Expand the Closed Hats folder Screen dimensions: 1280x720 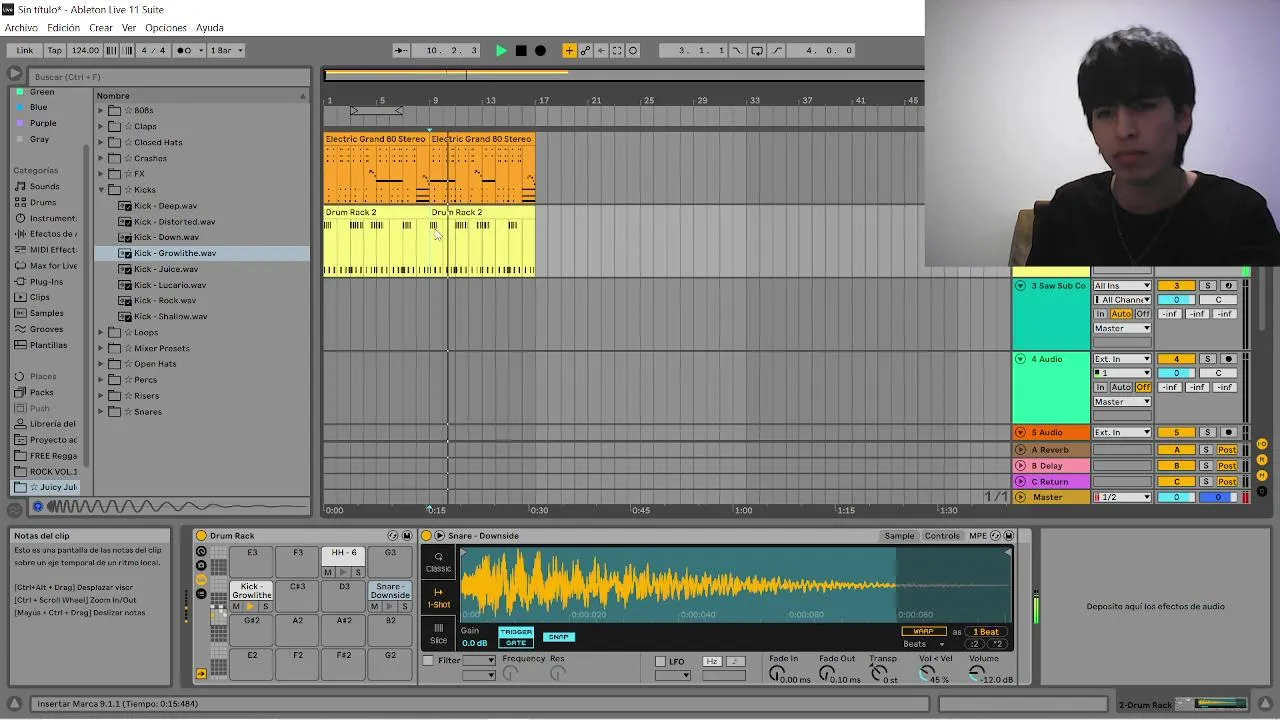pyautogui.click(x=101, y=142)
